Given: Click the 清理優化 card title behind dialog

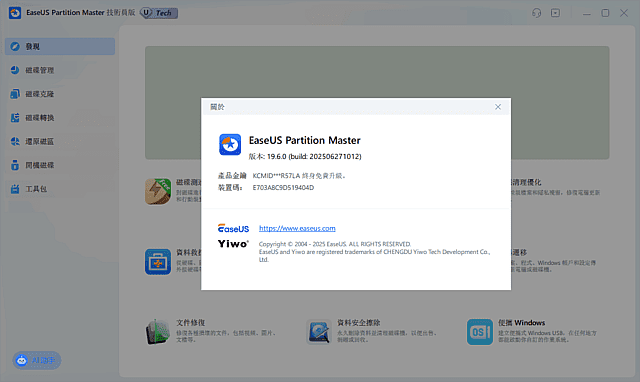Looking at the screenshot, I should (x=527, y=182).
